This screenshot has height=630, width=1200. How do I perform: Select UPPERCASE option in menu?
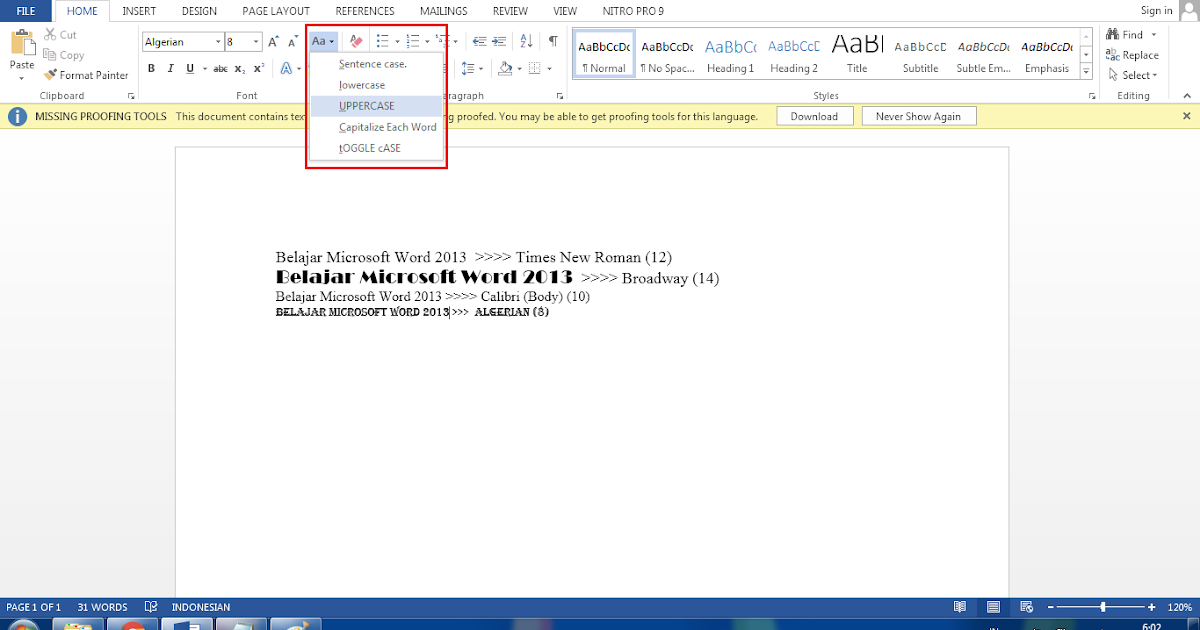[373, 106]
